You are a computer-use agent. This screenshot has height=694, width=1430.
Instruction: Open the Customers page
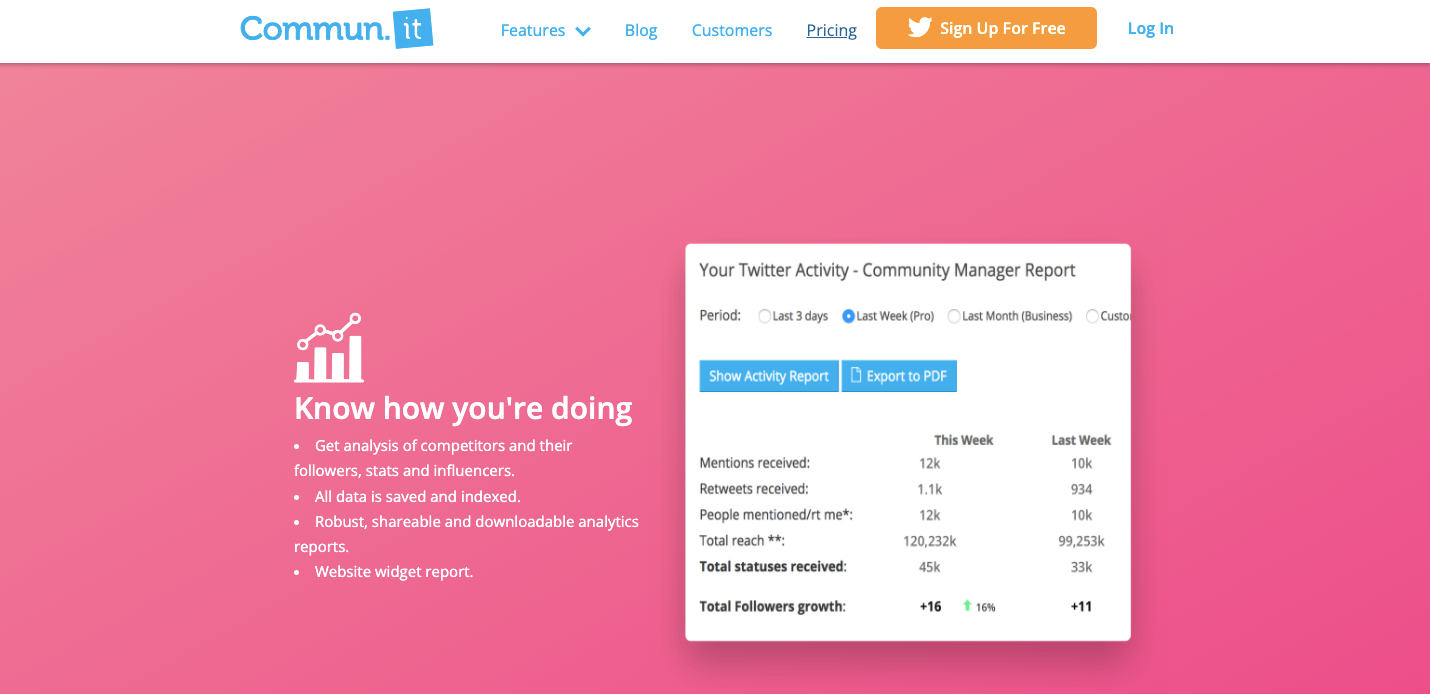(732, 30)
